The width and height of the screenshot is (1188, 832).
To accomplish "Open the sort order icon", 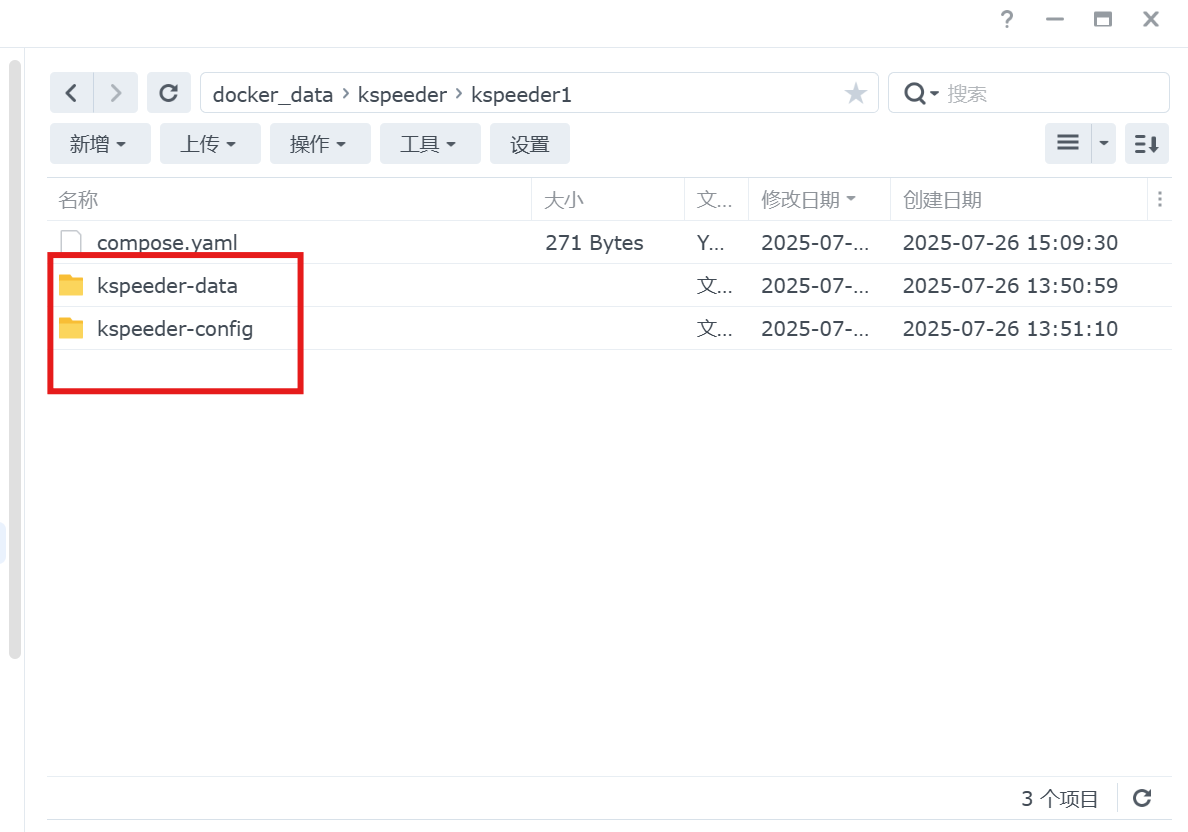I will [1147, 144].
